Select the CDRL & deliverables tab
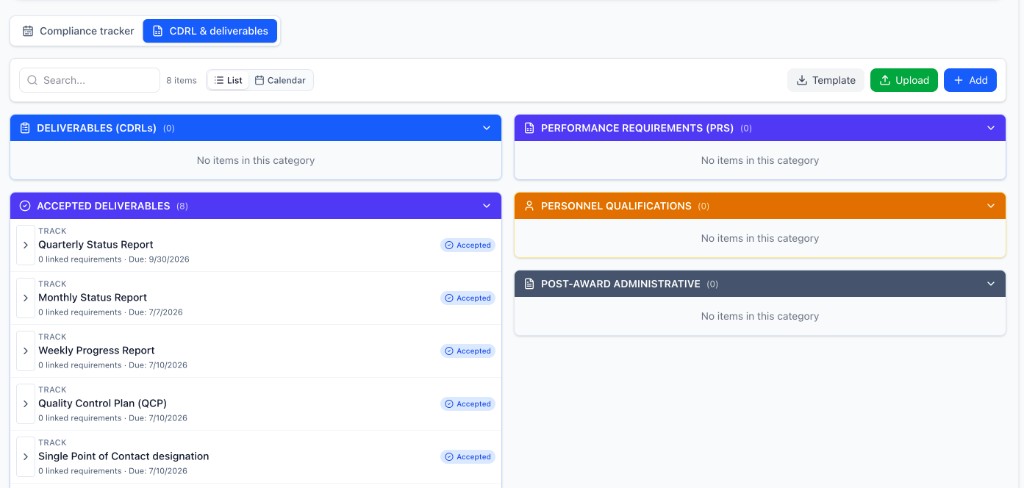1024x488 pixels. tap(210, 31)
